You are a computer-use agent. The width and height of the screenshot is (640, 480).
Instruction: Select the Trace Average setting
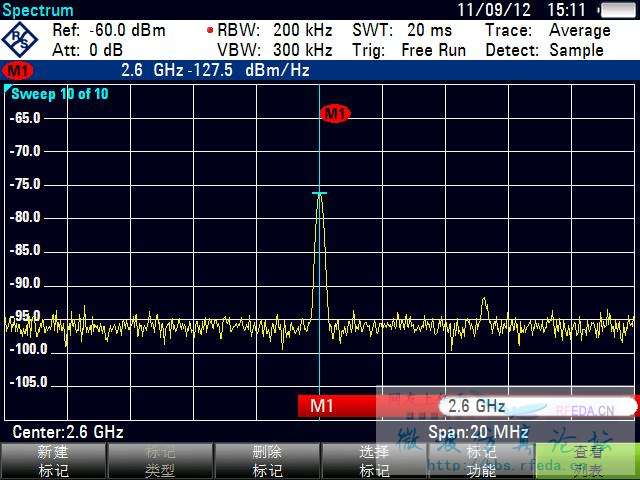coord(548,30)
